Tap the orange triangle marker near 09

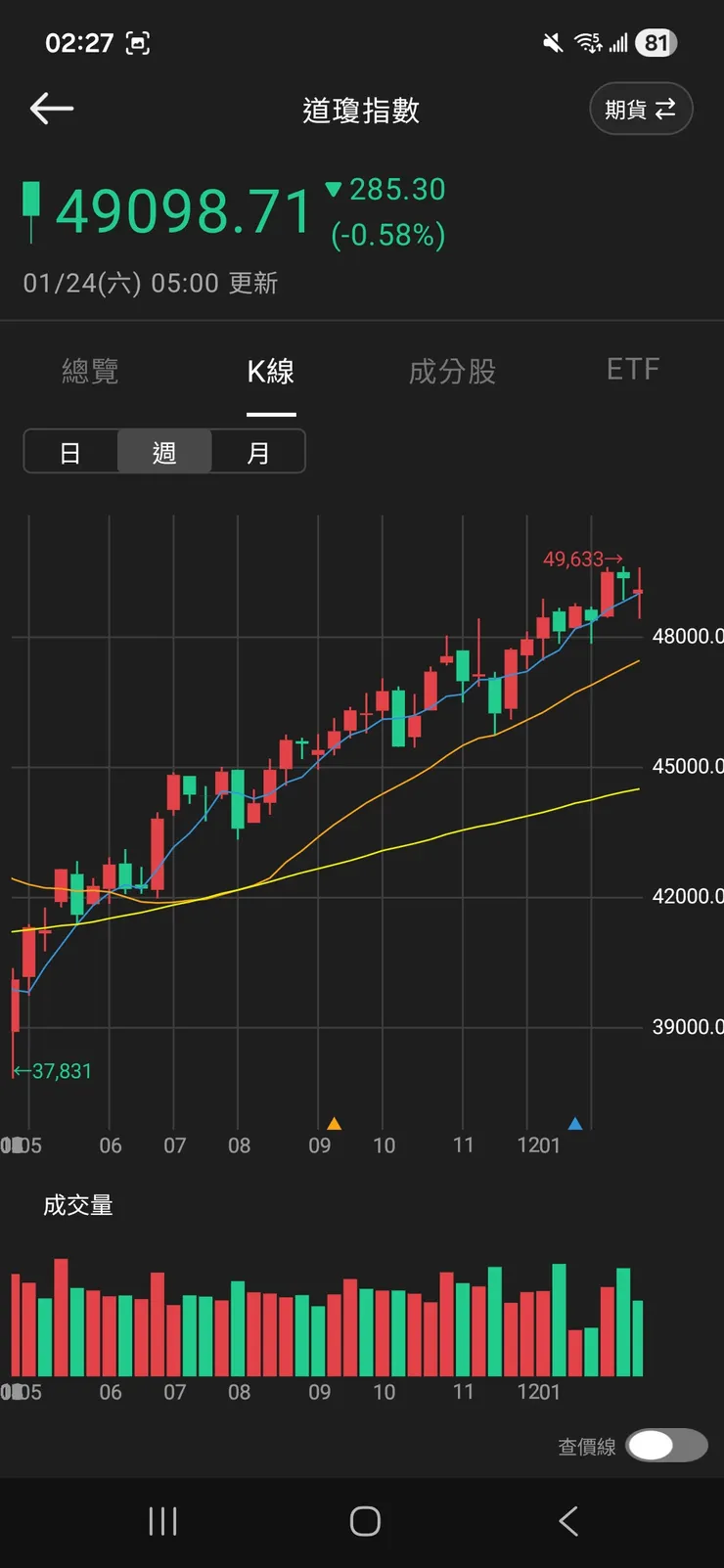click(x=334, y=1123)
